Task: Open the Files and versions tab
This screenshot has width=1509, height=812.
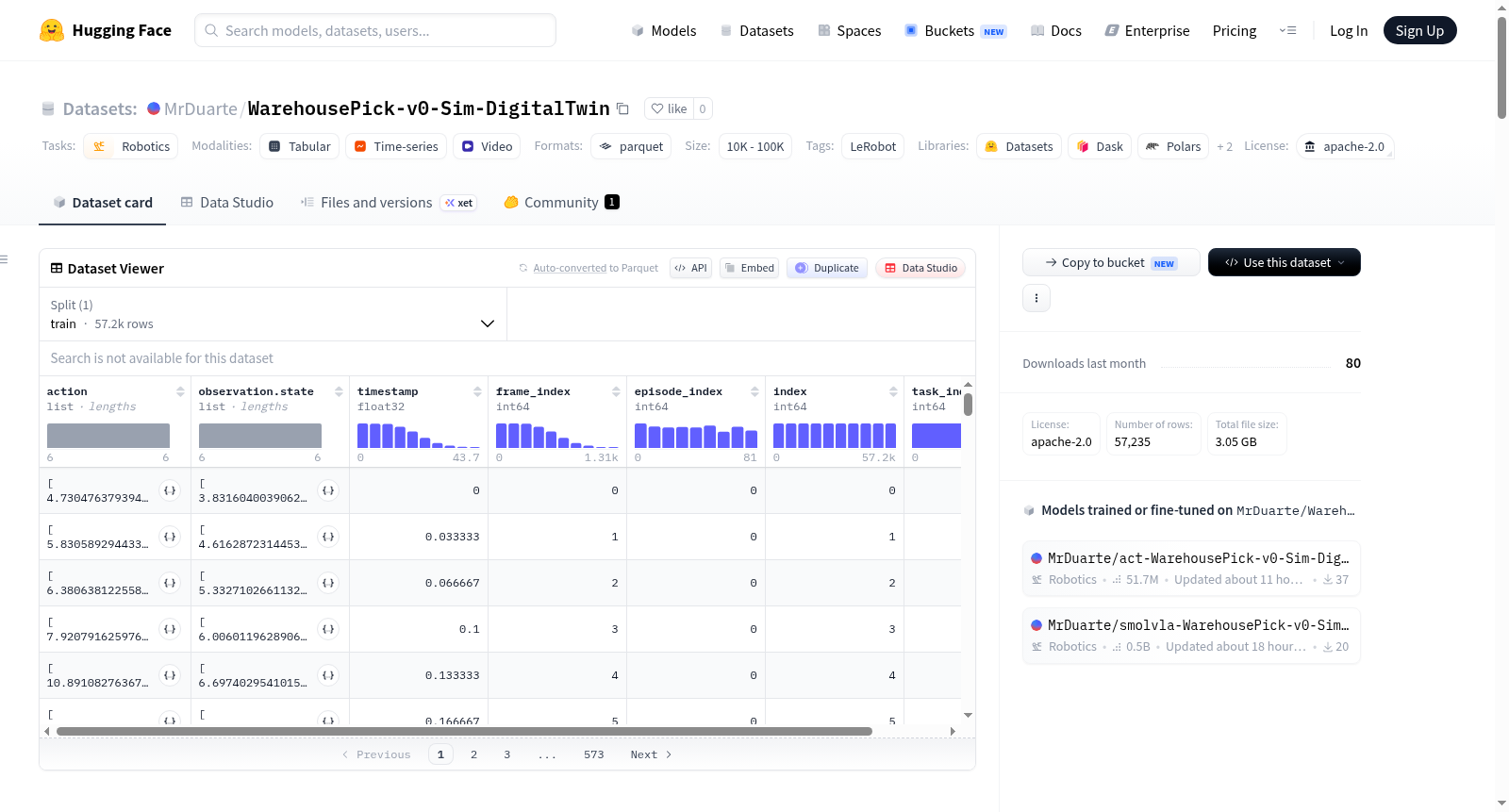Action: 389,203
